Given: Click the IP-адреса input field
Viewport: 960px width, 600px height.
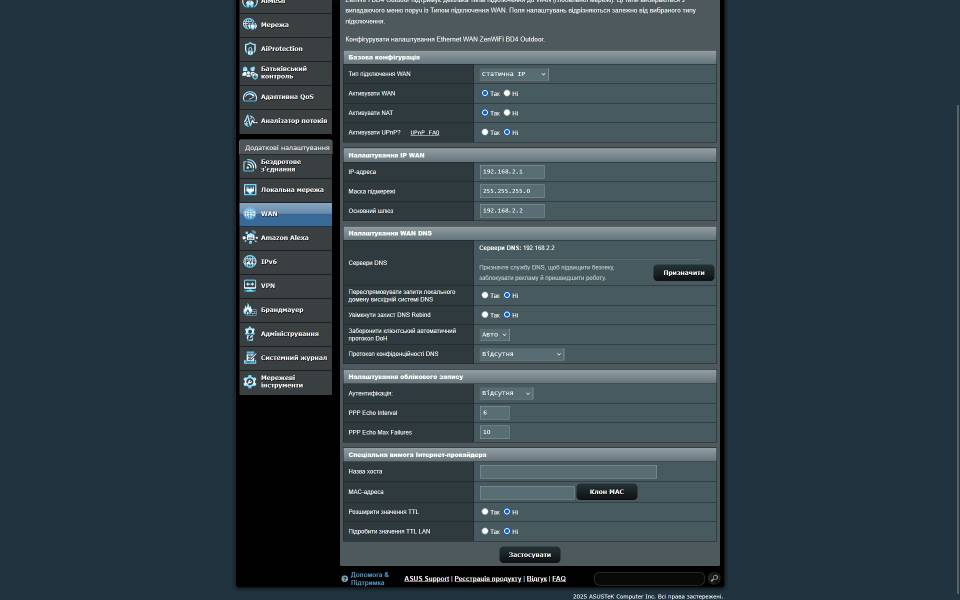Looking at the screenshot, I should coord(512,172).
